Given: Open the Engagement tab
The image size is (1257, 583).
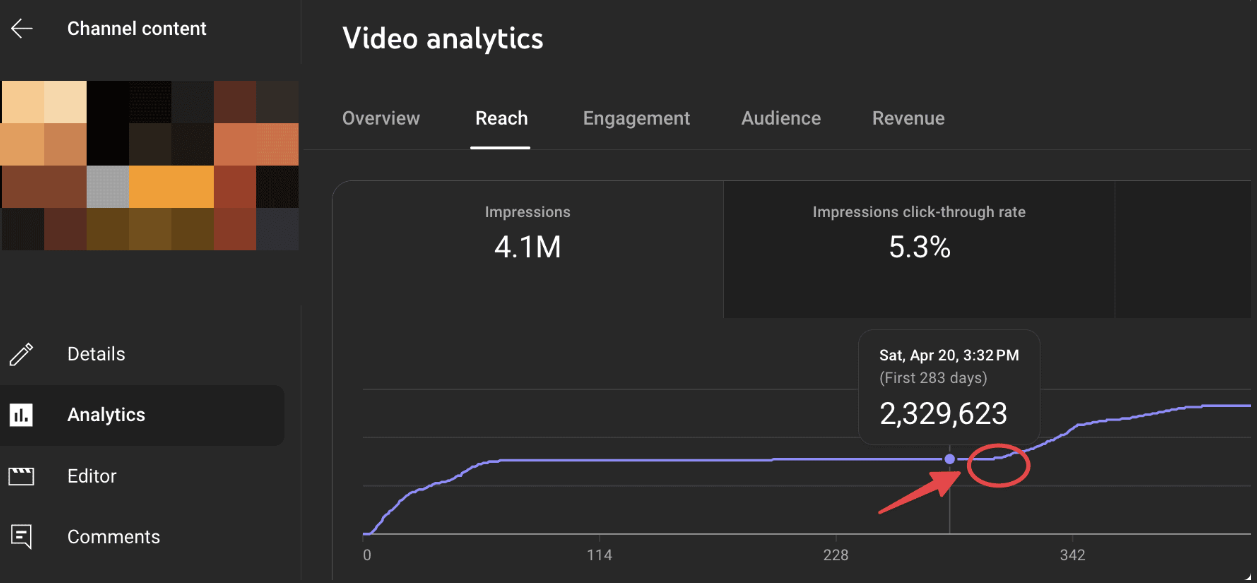Looking at the screenshot, I should click(636, 118).
